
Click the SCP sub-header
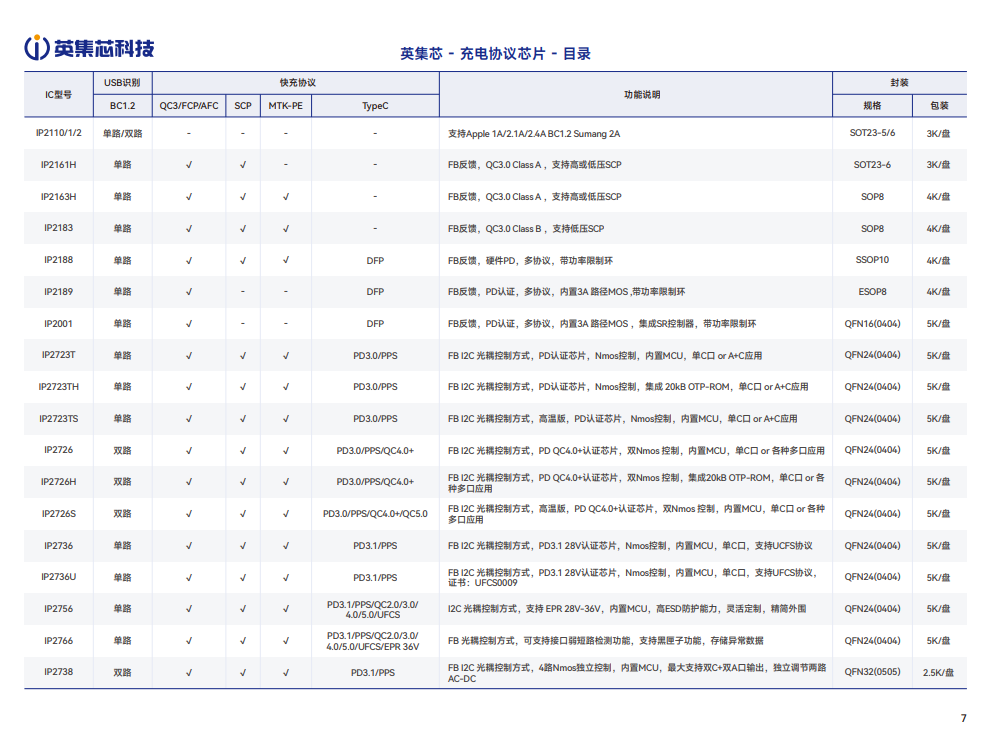pos(243,105)
